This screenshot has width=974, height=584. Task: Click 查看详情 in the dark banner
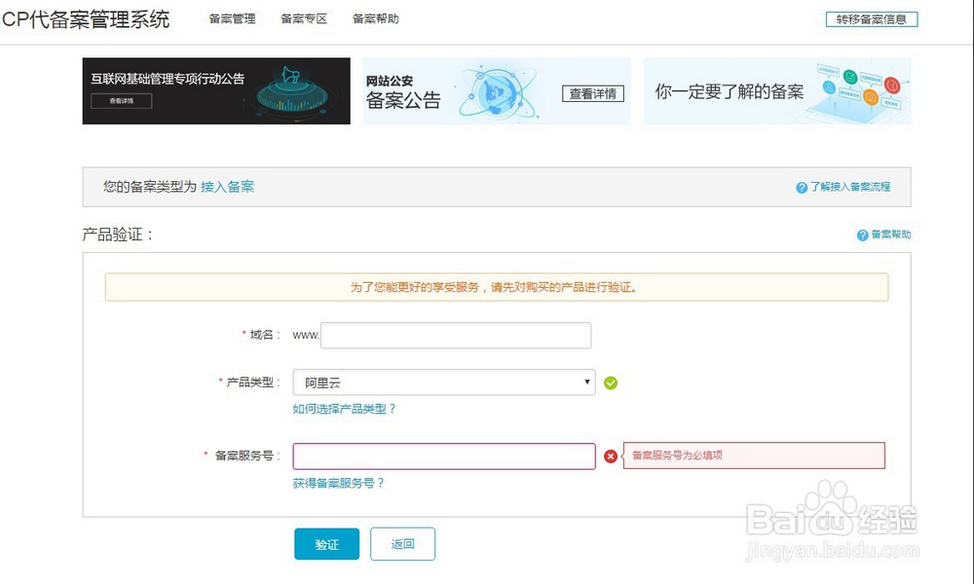point(121,101)
